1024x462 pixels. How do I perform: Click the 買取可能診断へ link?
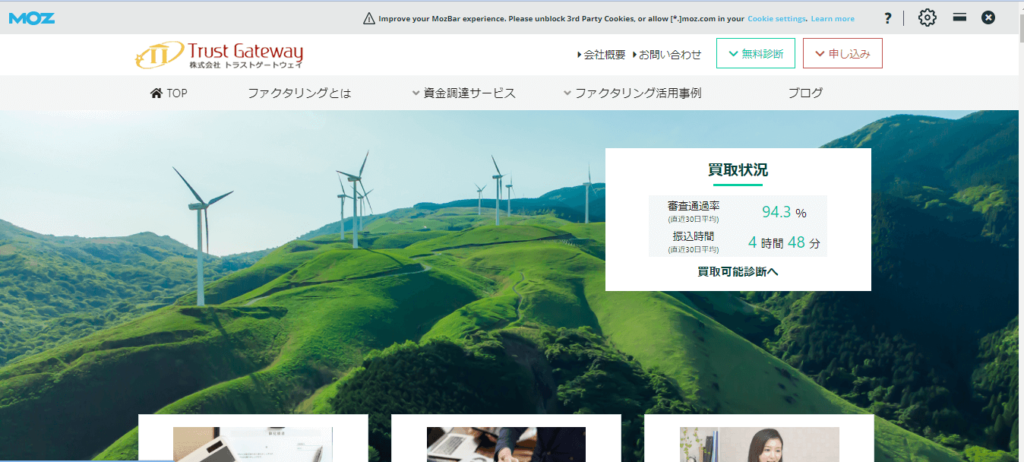[x=737, y=271]
